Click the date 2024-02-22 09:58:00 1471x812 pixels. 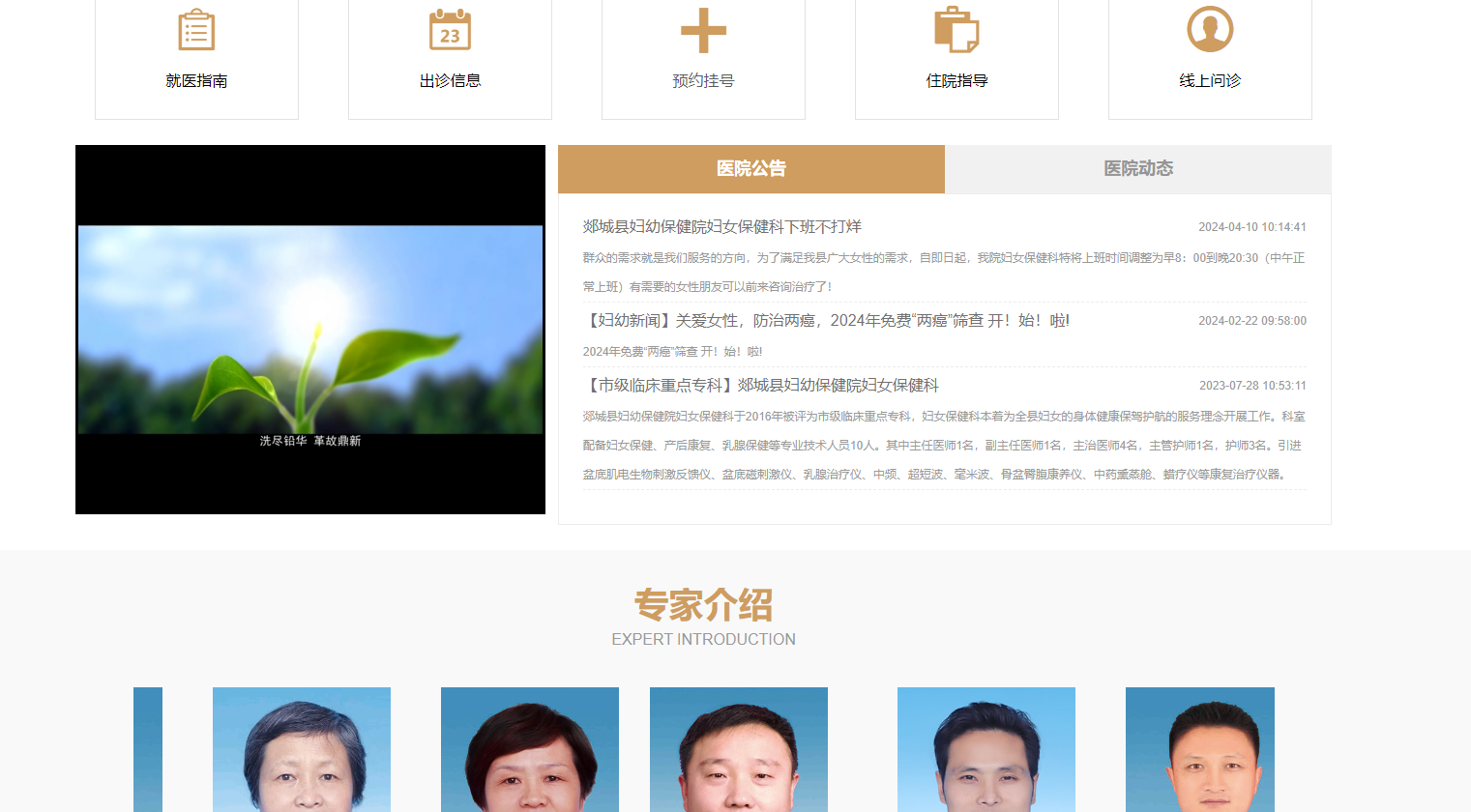click(1252, 321)
